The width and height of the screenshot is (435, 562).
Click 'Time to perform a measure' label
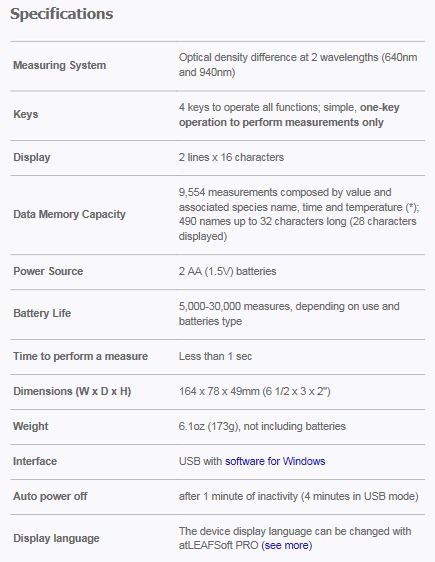coord(81,356)
